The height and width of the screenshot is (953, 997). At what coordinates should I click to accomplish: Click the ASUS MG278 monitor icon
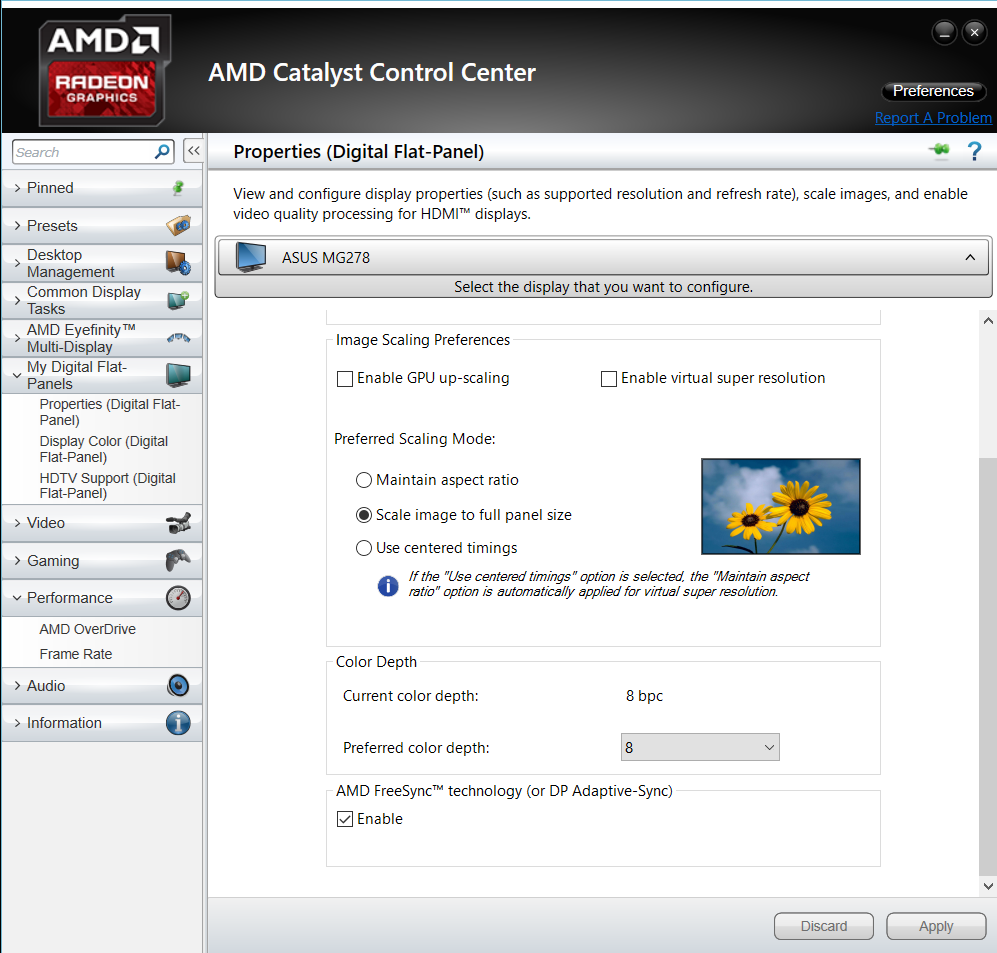251,257
